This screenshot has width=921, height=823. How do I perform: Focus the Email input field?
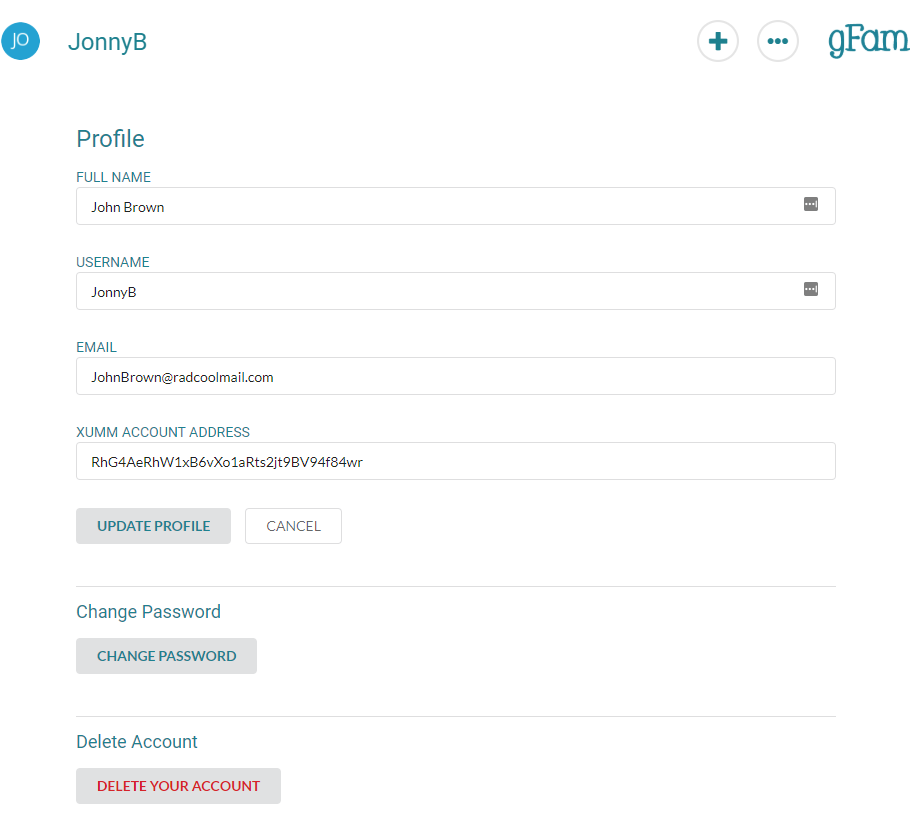tap(456, 376)
